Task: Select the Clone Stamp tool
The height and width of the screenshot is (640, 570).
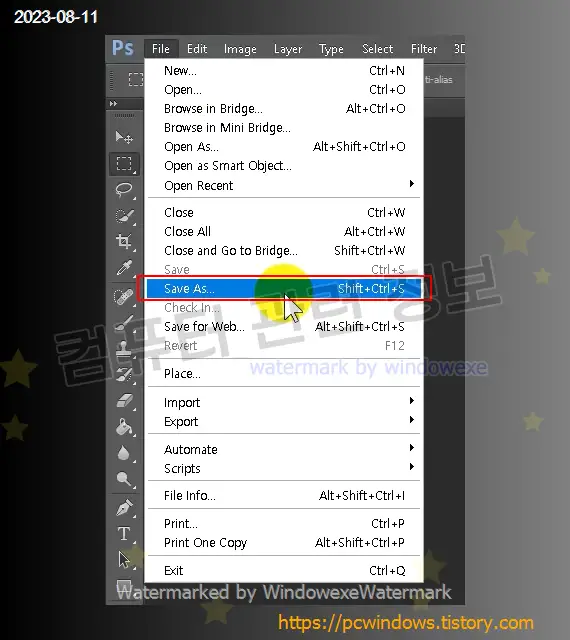Action: [124, 349]
